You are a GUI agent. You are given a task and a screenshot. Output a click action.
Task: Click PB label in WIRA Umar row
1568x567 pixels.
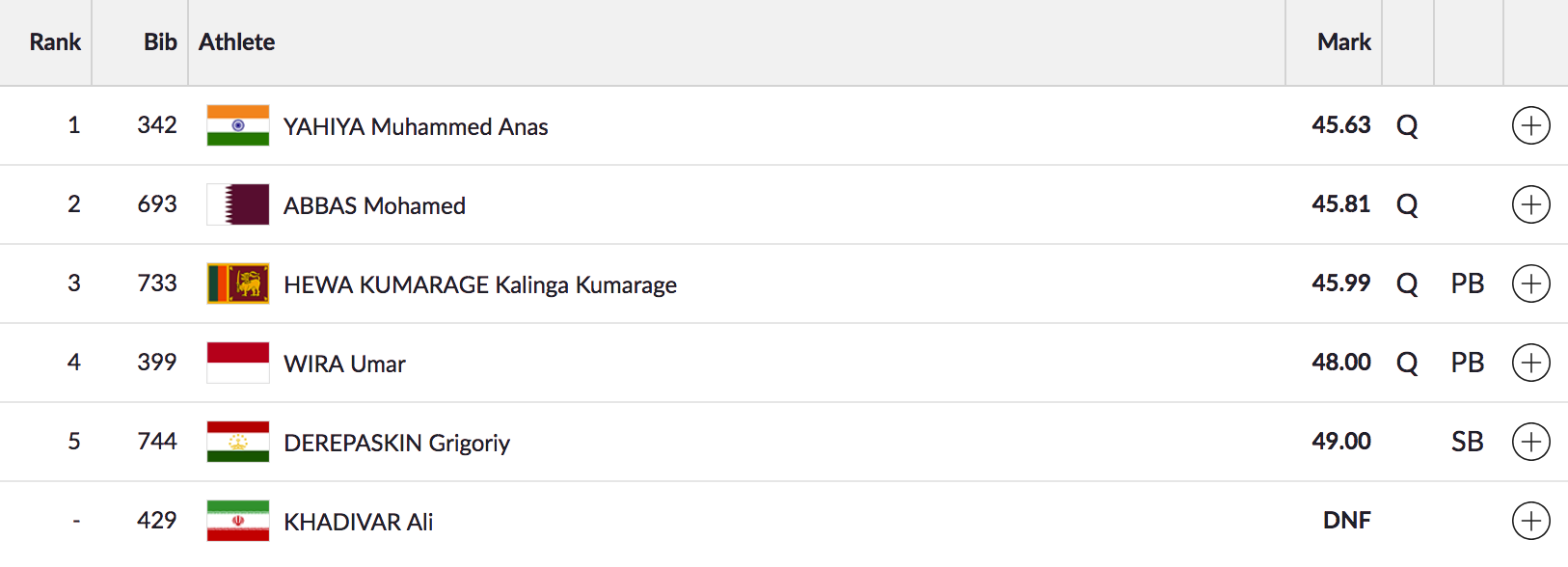(1467, 363)
